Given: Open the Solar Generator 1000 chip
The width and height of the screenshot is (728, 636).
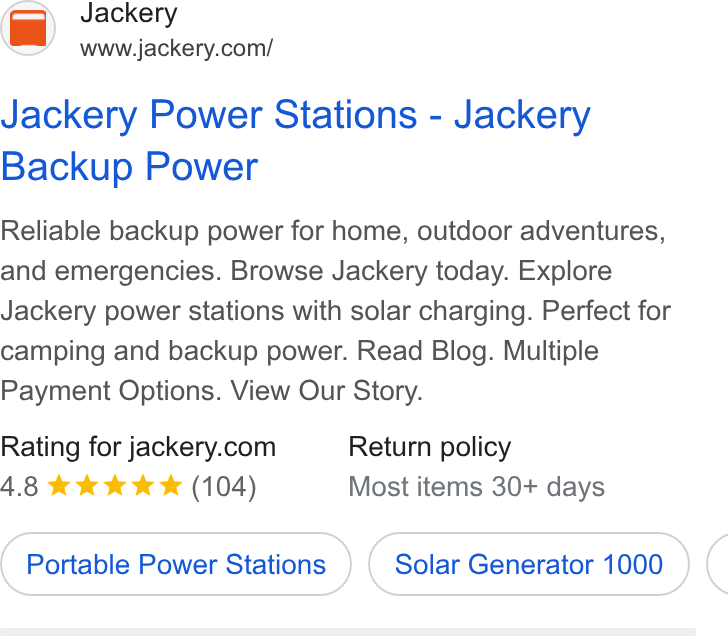Looking at the screenshot, I should pos(529,564).
